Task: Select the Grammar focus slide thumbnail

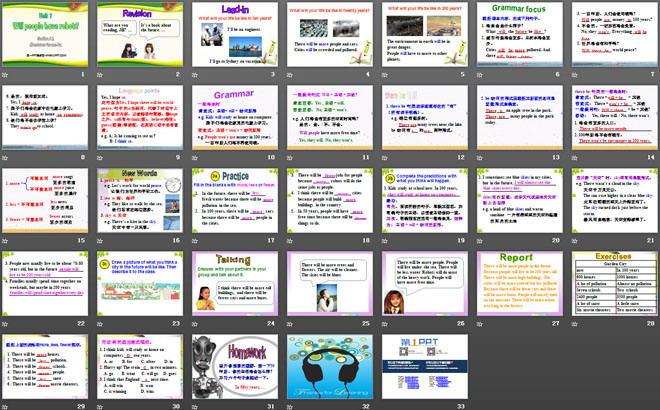Action: tap(520, 35)
